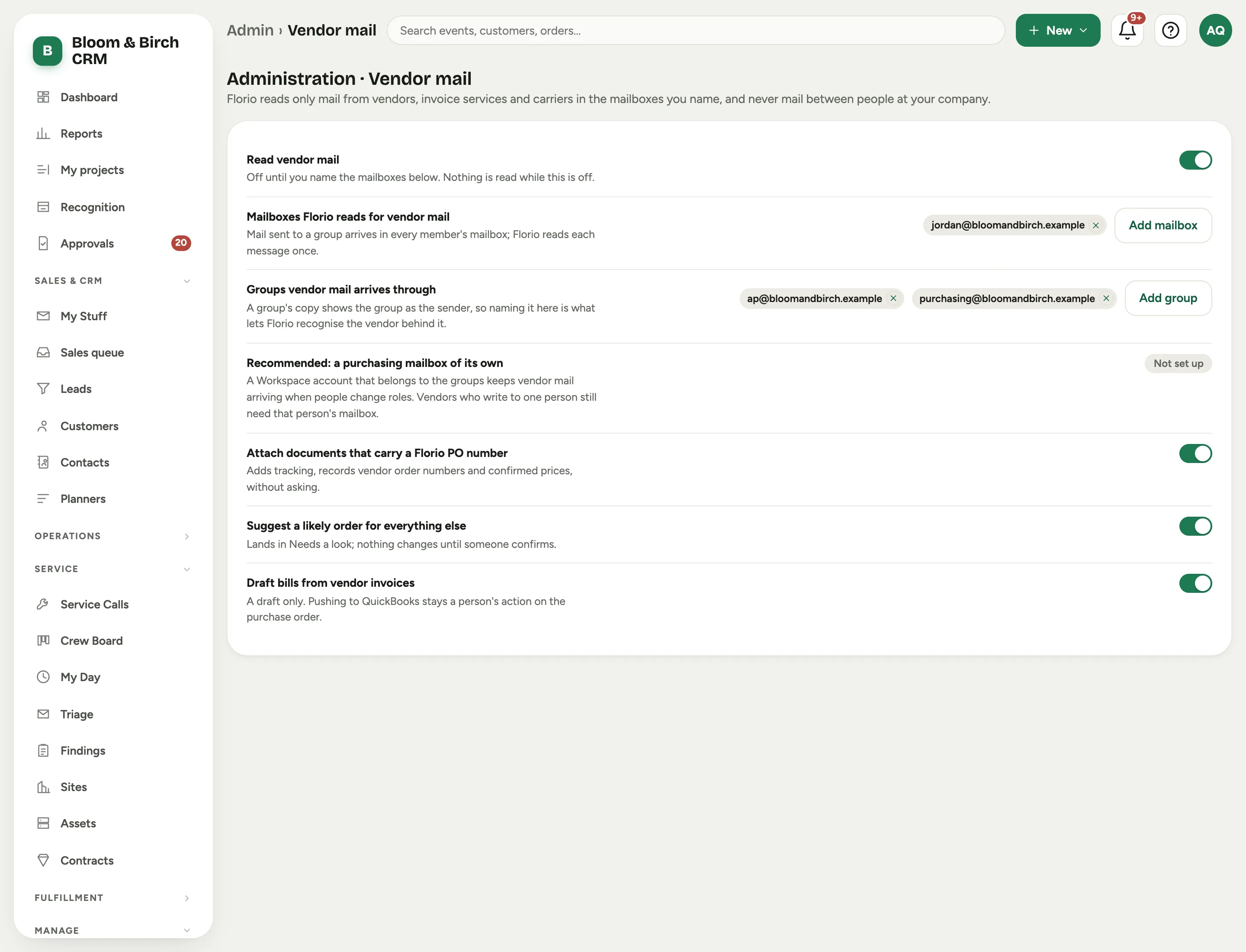Open the AQ user avatar menu

[x=1215, y=31]
